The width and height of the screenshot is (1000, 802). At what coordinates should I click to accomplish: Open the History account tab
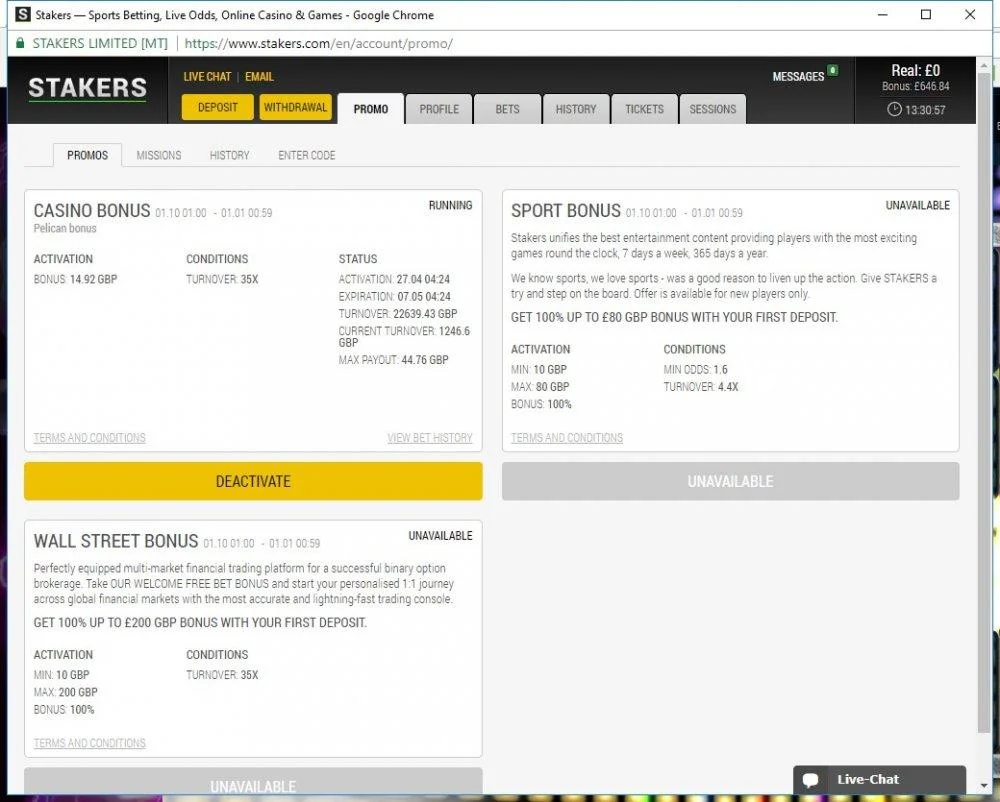pyautogui.click(x=576, y=109)
